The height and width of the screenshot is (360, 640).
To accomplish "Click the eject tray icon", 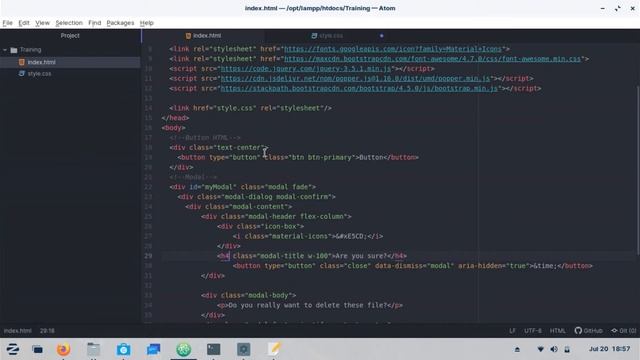I will click(x=517, y=349).
